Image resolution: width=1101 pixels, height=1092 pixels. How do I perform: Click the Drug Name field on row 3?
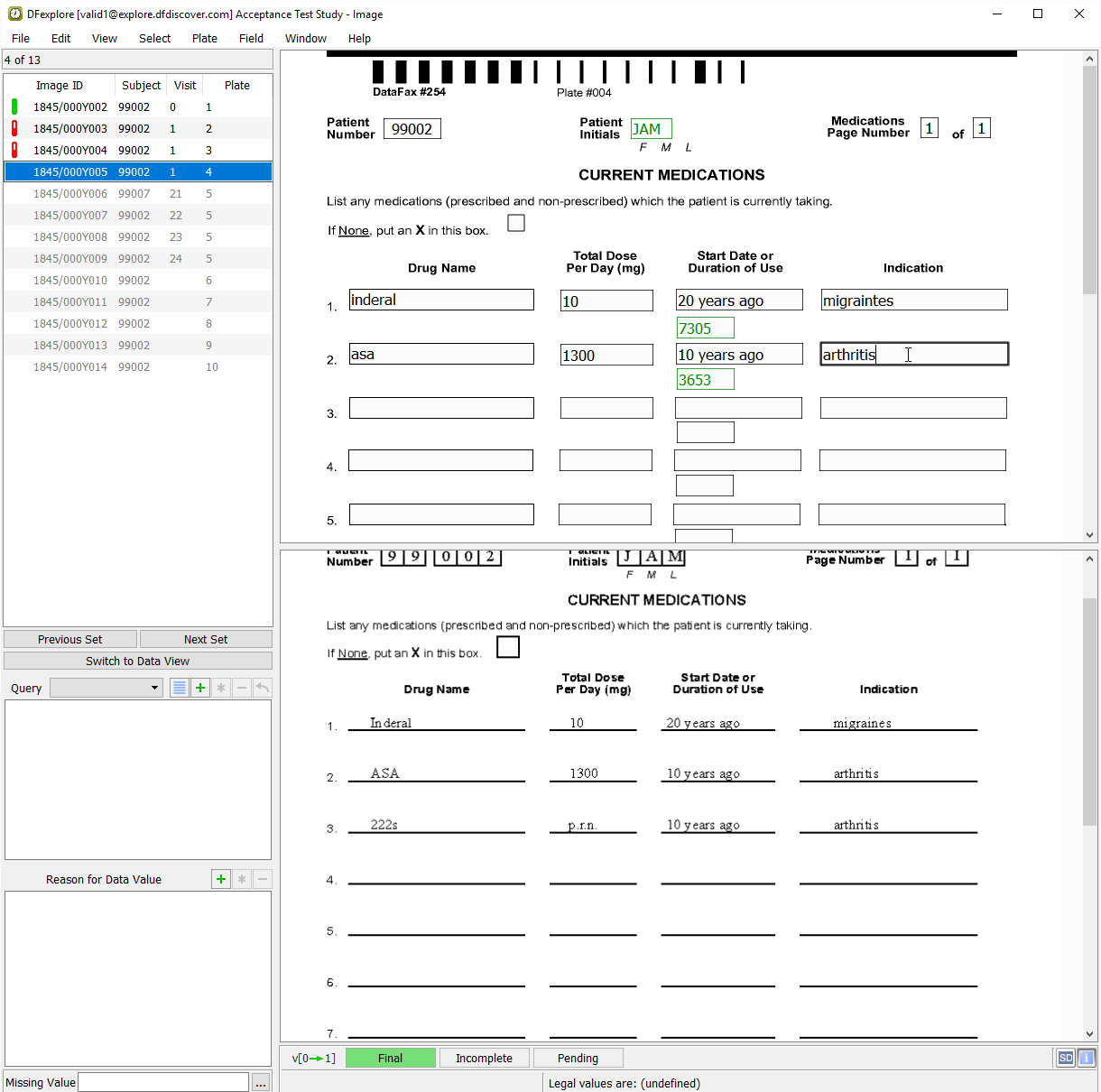tap(441, 408)
